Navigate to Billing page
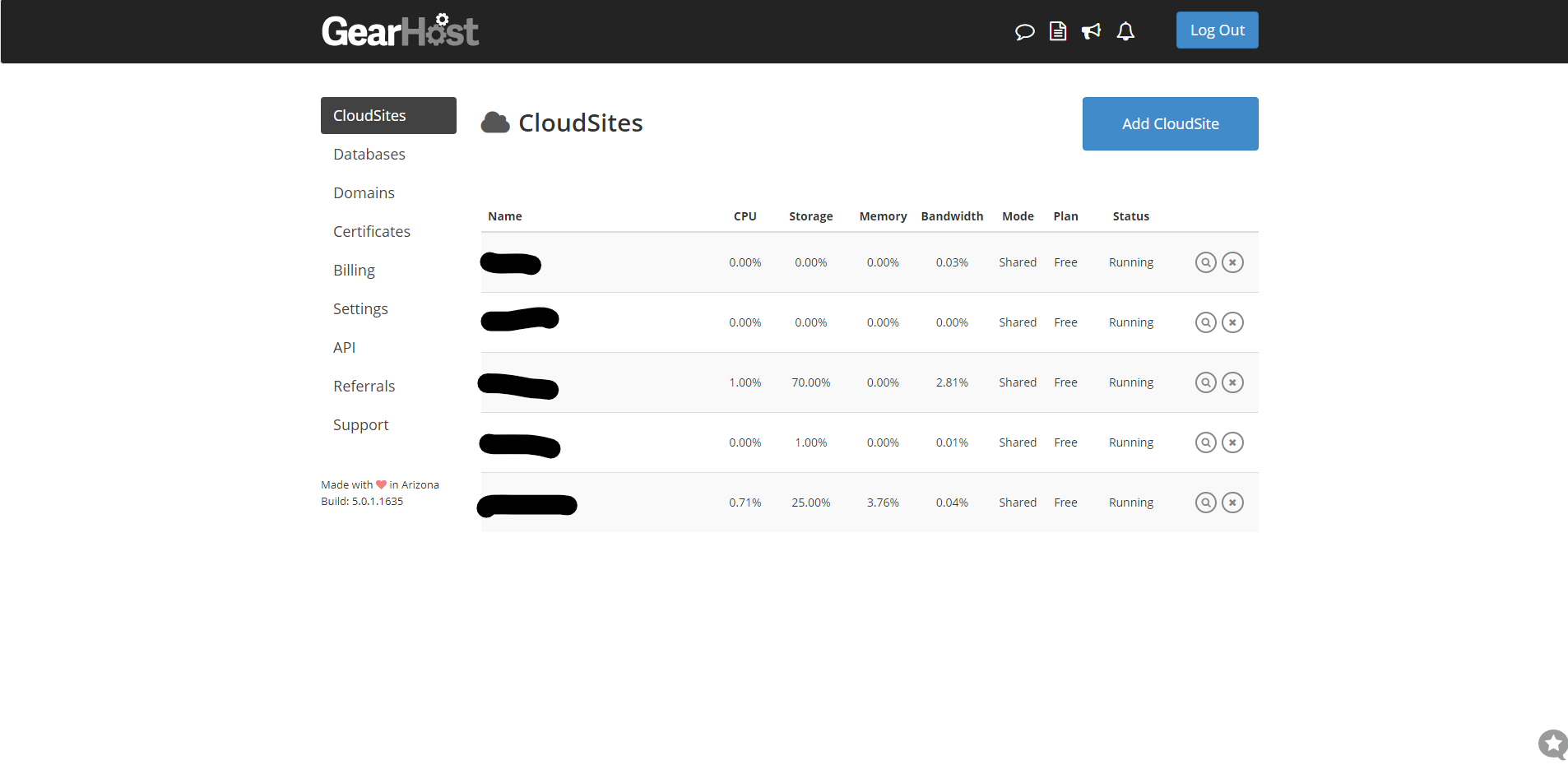 coord(354,271)
